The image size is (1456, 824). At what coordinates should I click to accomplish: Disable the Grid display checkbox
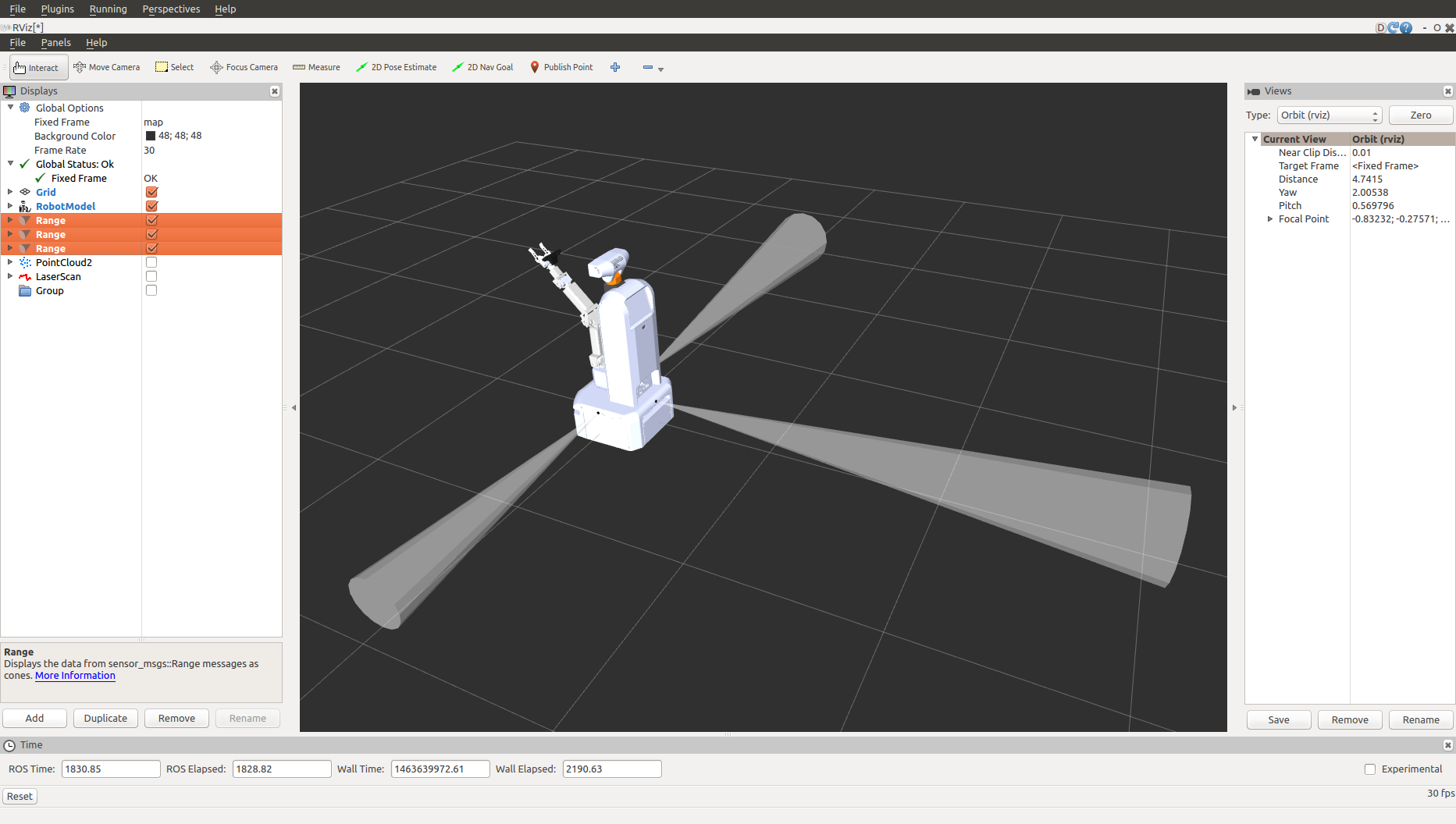coord(151,193)
